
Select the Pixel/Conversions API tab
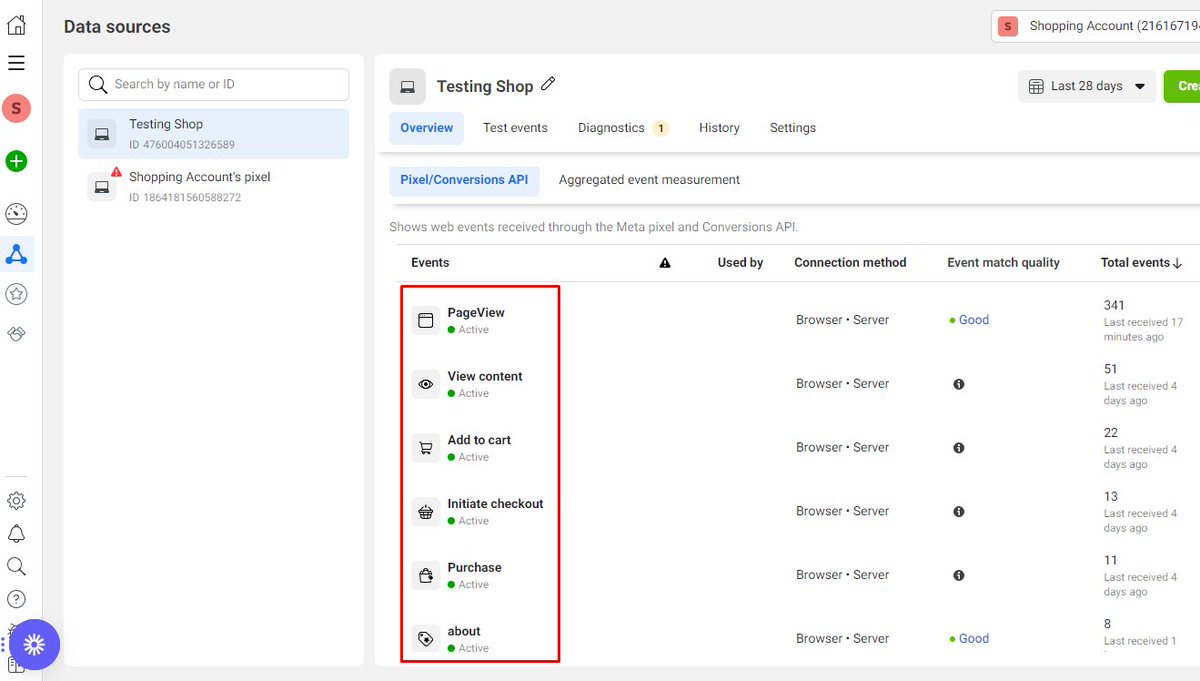464,180
